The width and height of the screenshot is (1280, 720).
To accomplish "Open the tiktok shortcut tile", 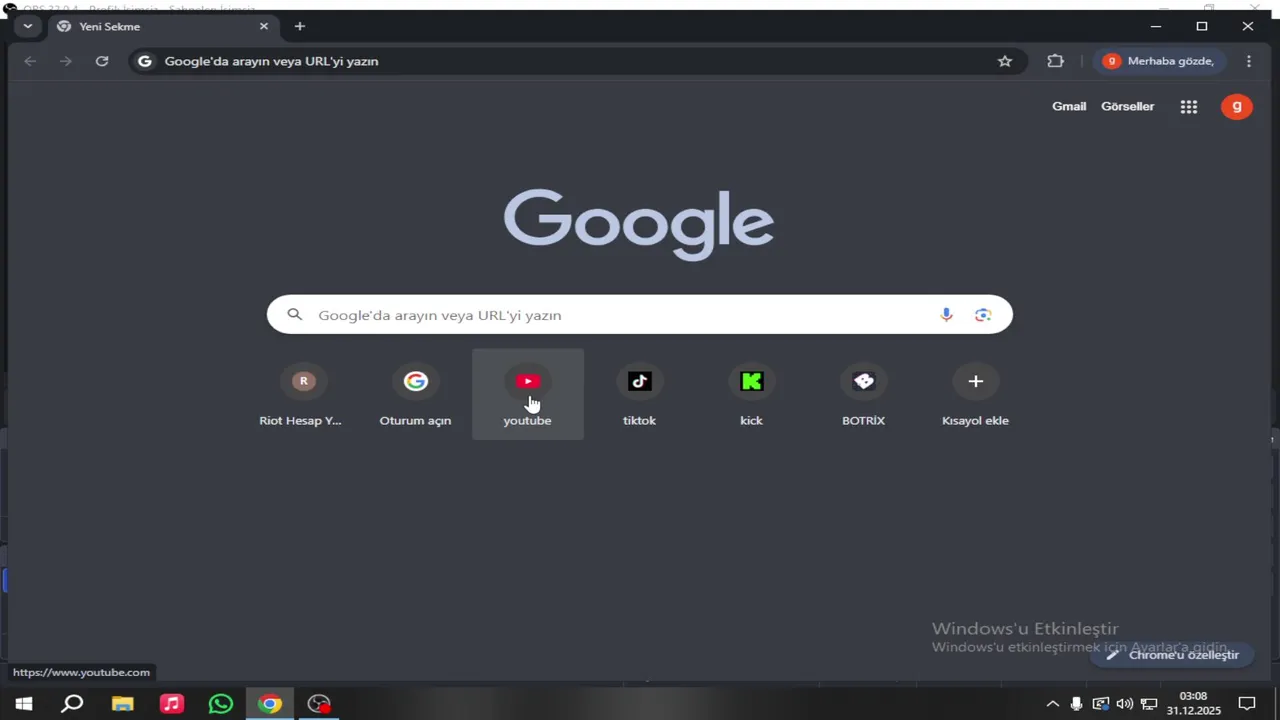I will tap(639, 394).
